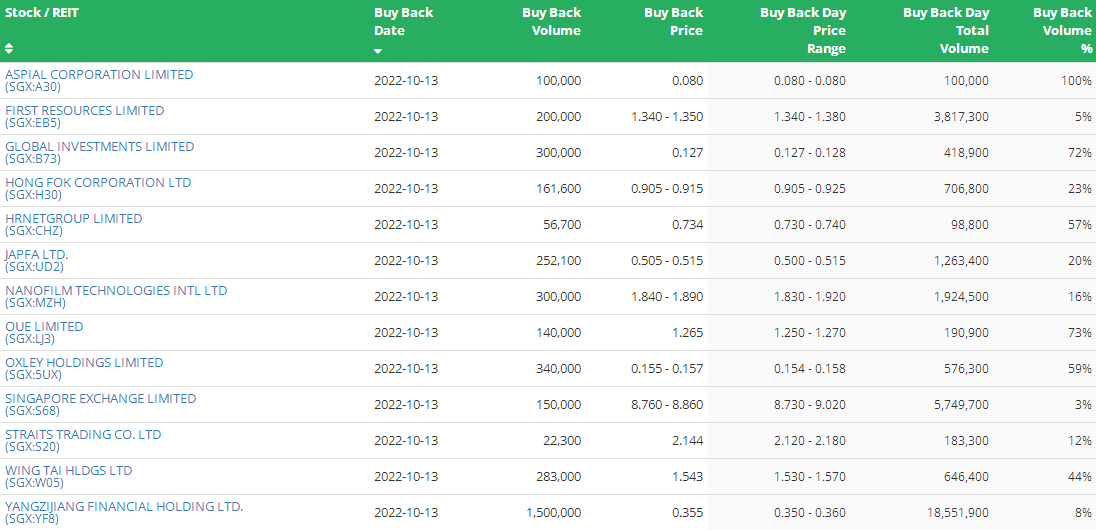Open WING TAI HLDGS LTD link

coord(68,471)
